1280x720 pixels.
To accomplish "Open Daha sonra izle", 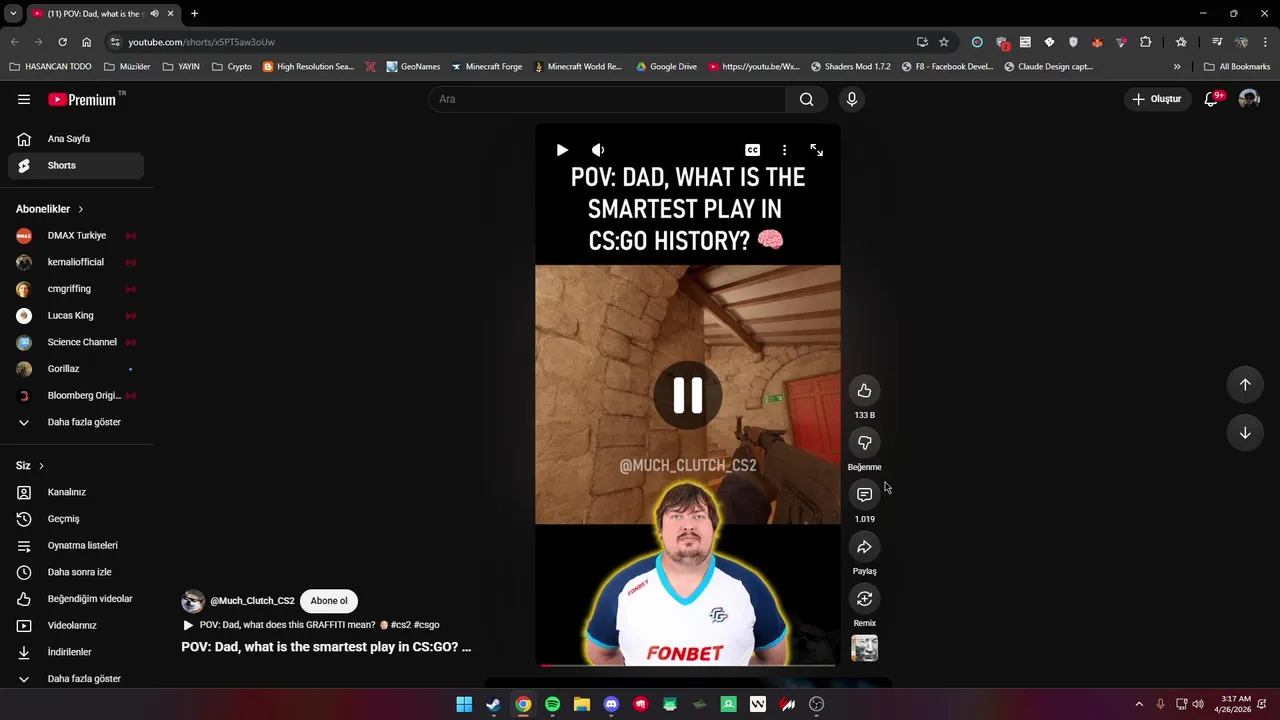I will tap(76, 572).
